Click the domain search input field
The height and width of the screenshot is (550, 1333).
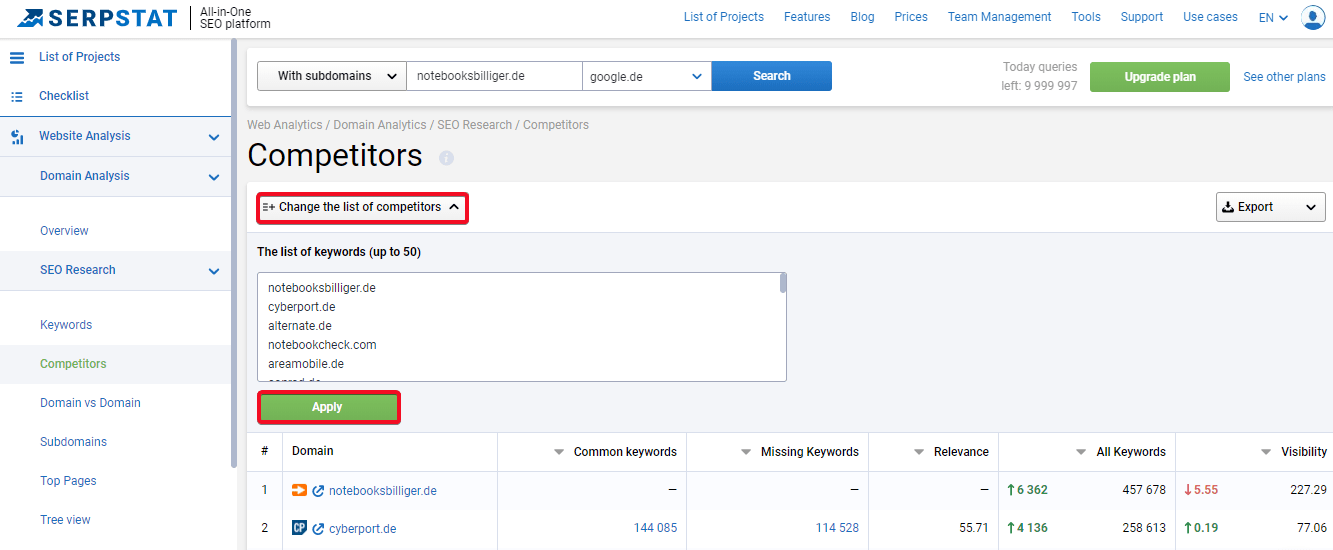point(495,76)
